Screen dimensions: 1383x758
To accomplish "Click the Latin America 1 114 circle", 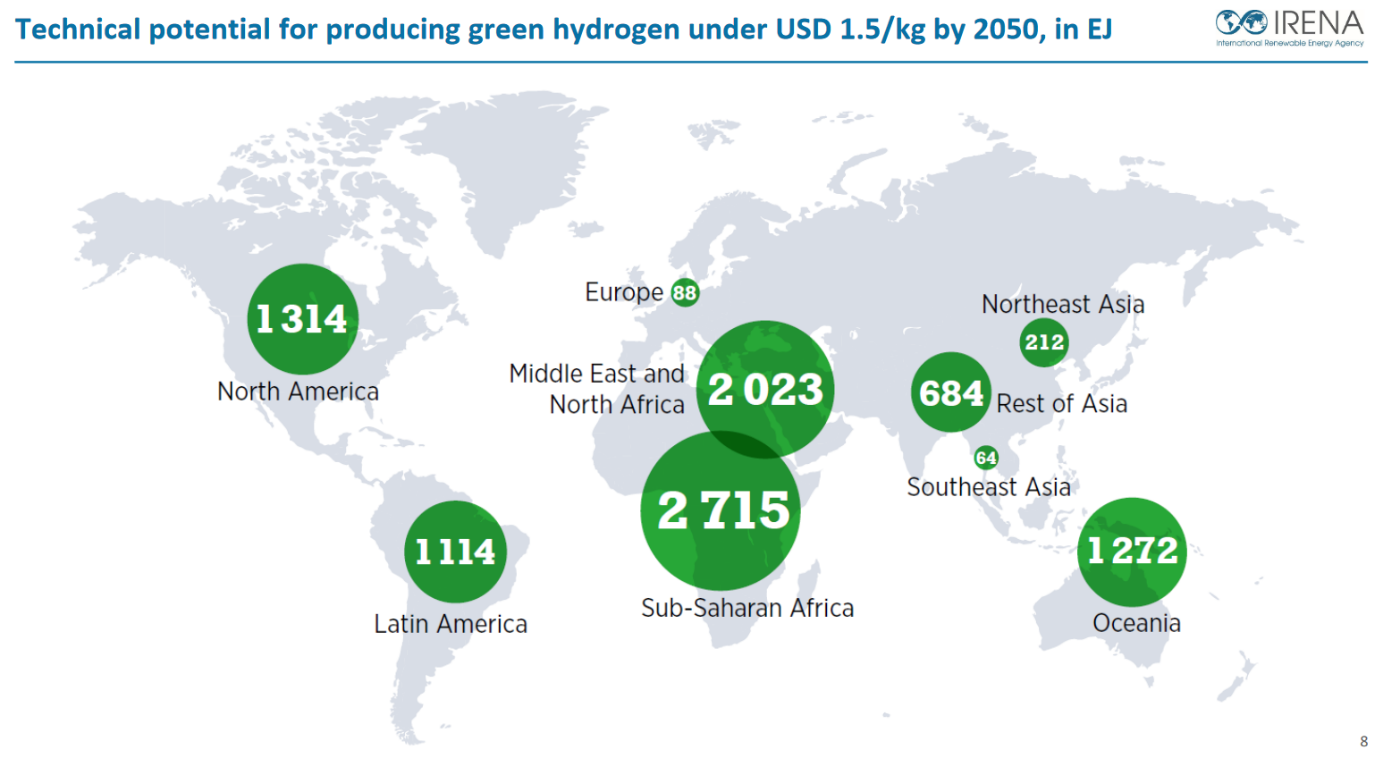I will coord(455,551).
